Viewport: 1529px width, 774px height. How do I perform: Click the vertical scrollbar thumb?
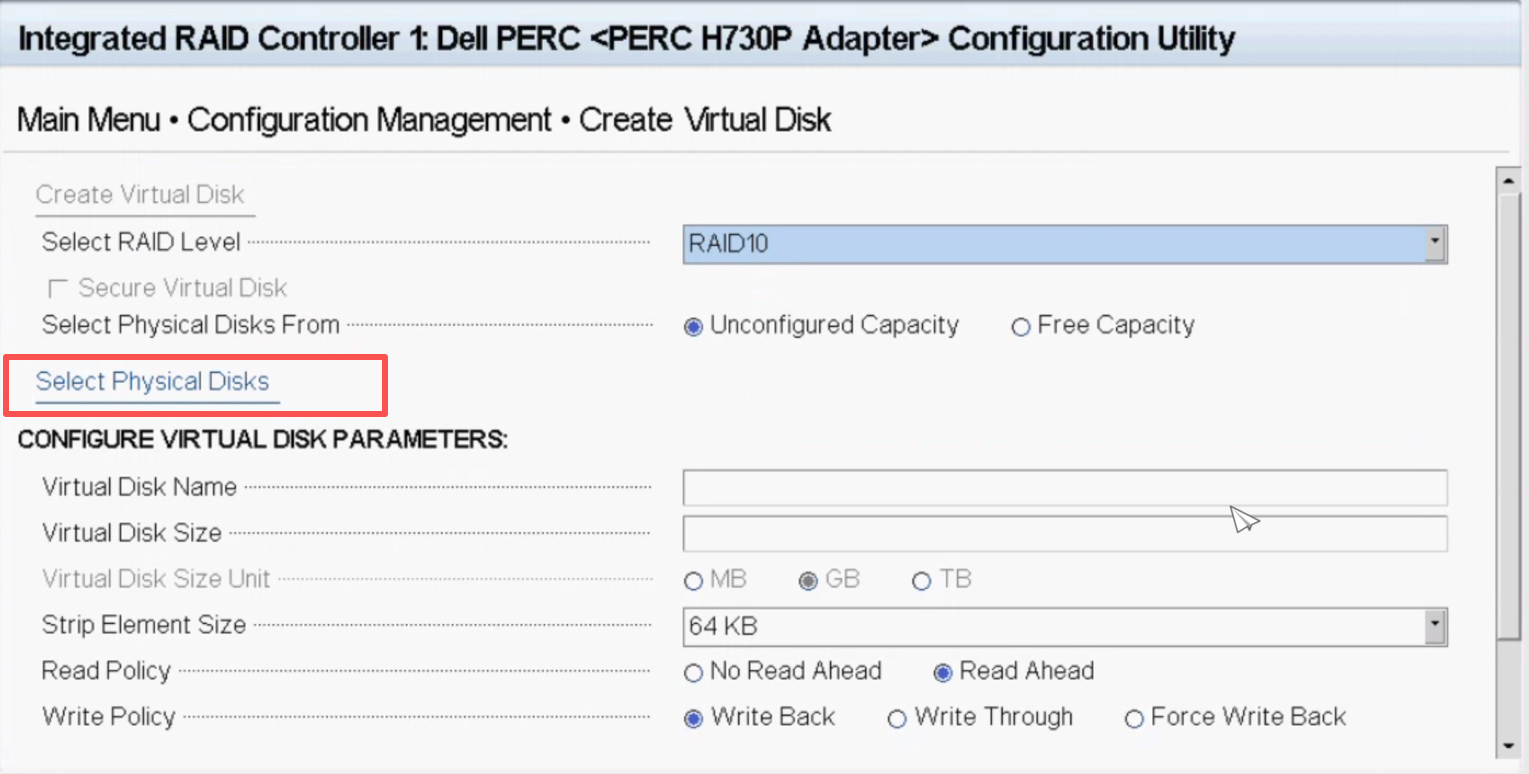coord(1508,410)
